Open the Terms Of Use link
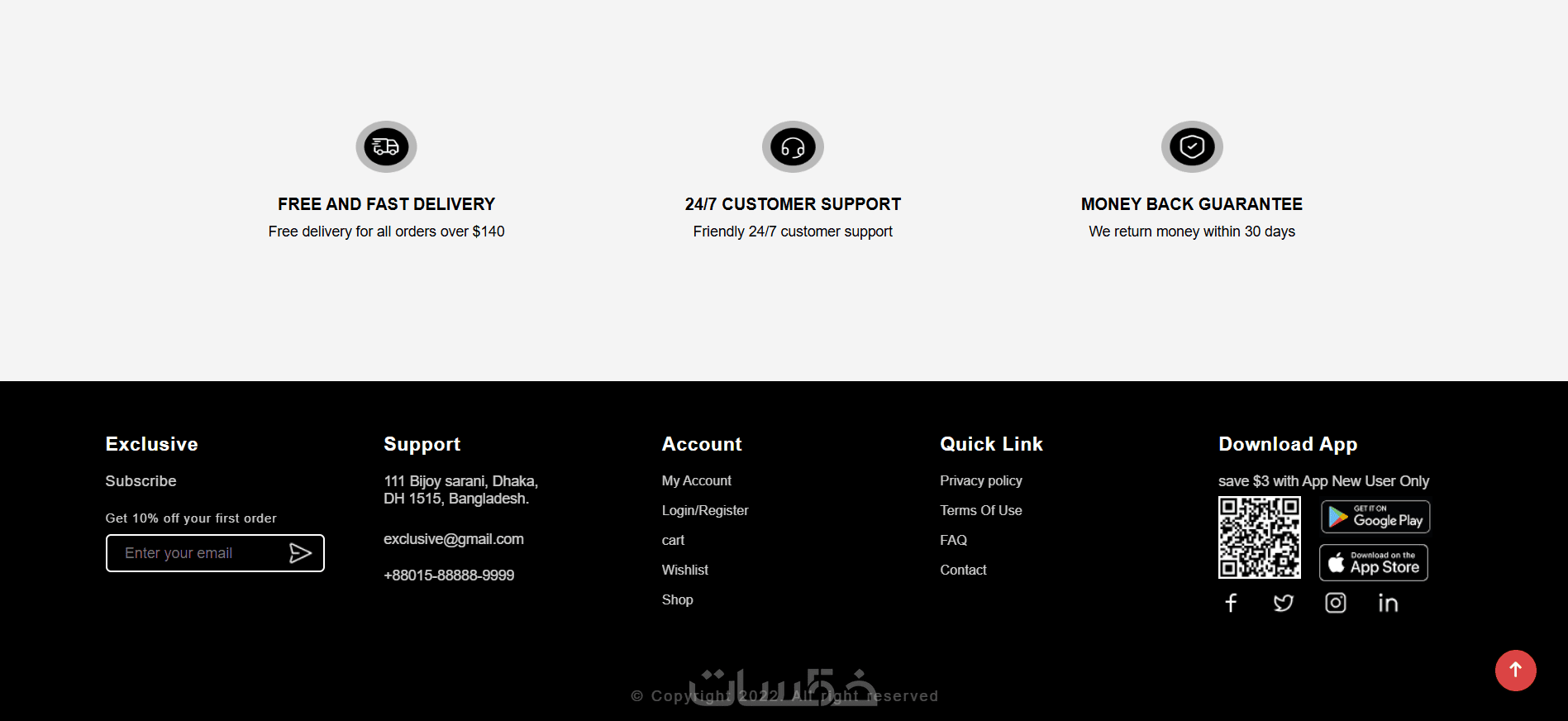The image size is (1568, 721). pos(980,510)
